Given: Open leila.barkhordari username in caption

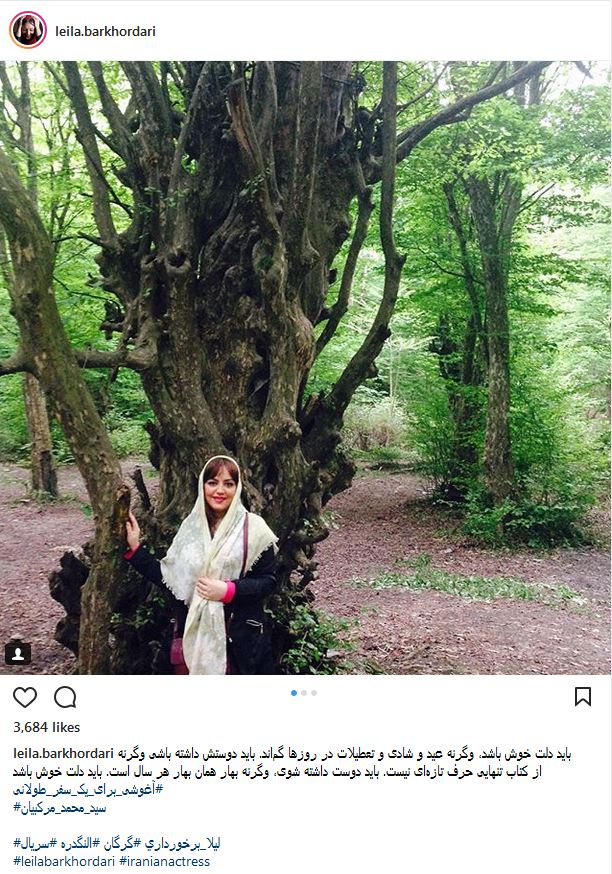Looking at the screenshot, I should [64, 754].
